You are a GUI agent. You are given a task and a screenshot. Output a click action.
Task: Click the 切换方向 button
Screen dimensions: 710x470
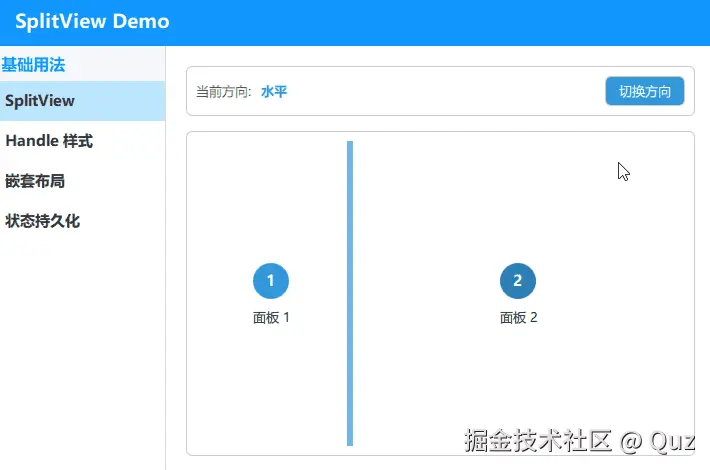pyautogui.click(x=644, y=91)
